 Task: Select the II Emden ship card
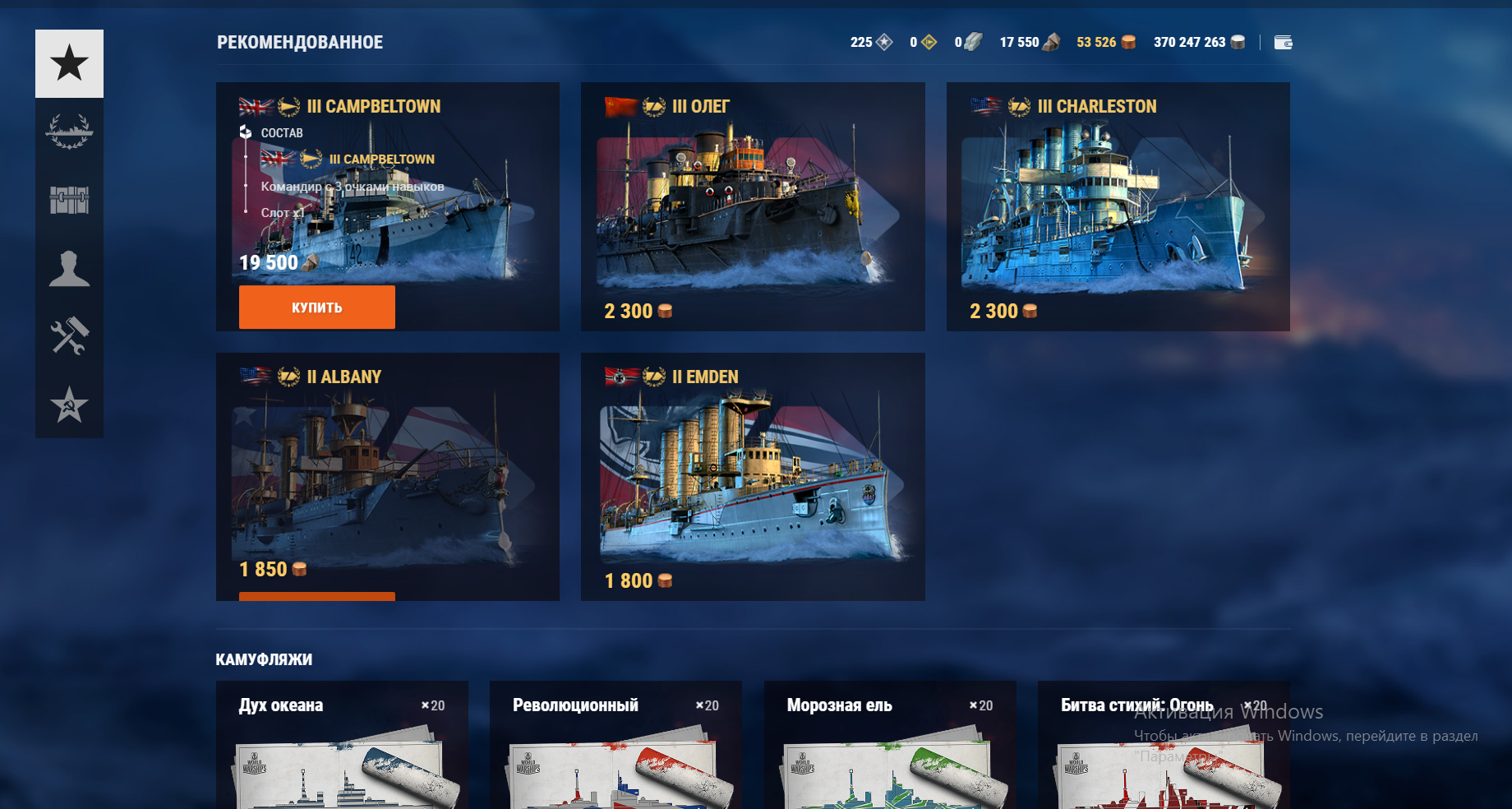coord(753,477)
